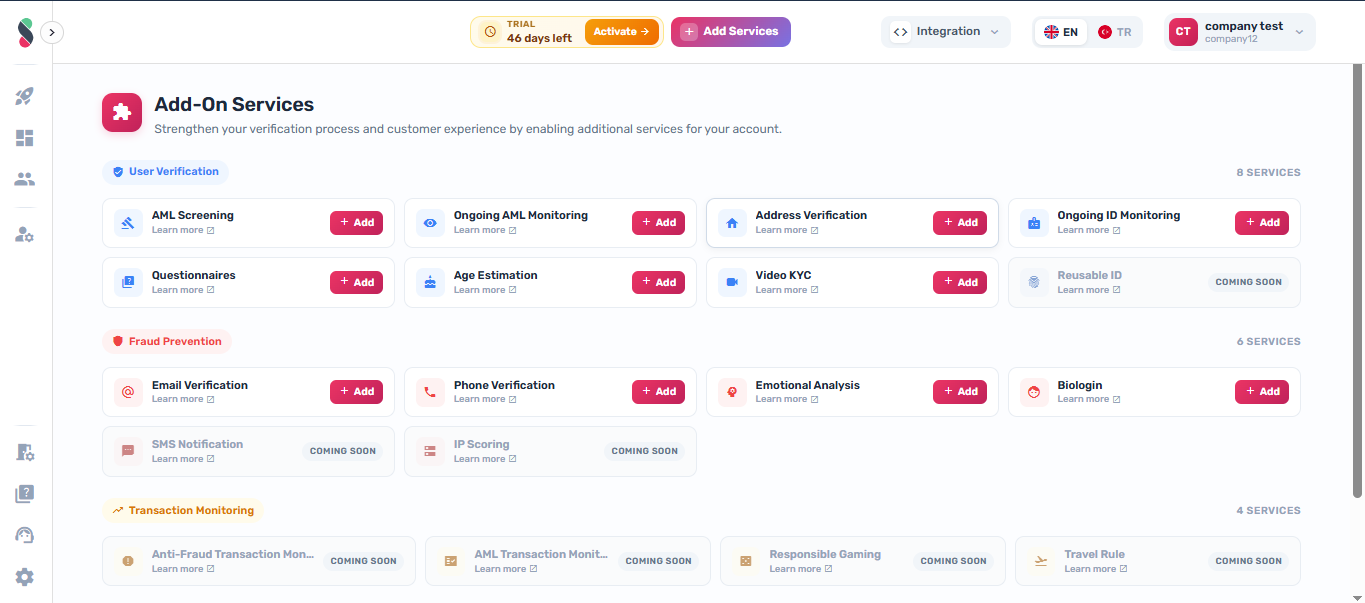Open the company test account menu
This screenshot has width=1365, height=603.
1240,32
